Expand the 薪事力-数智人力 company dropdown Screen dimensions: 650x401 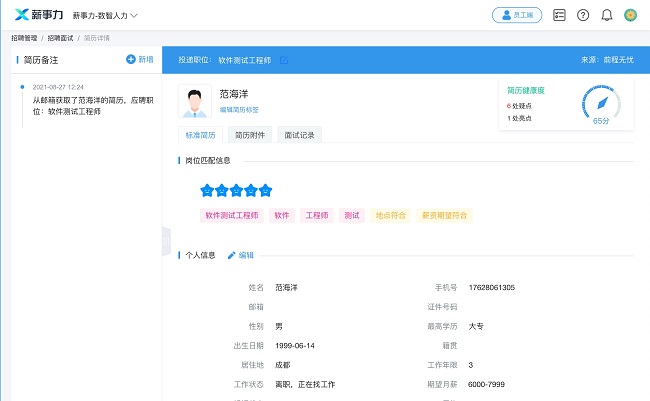tap(105, 16)
